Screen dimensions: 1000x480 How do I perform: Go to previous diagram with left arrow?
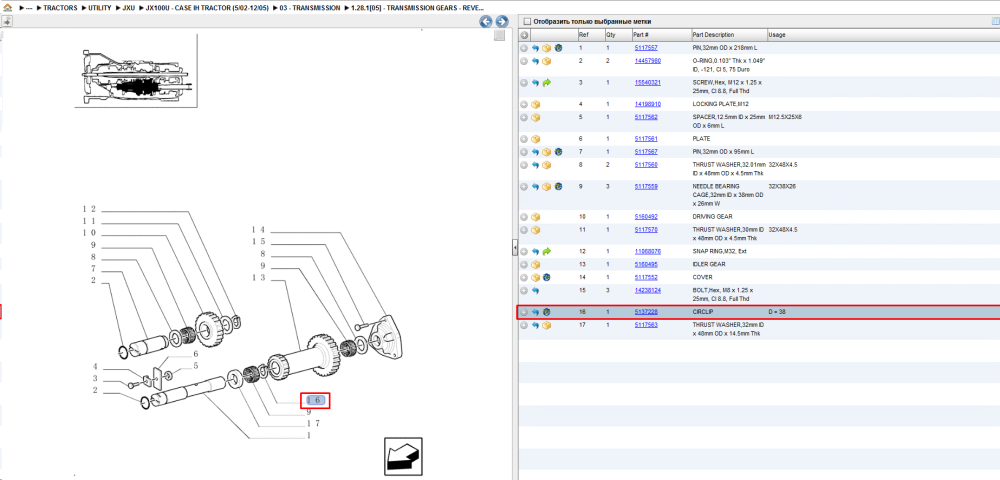[486, 21]
